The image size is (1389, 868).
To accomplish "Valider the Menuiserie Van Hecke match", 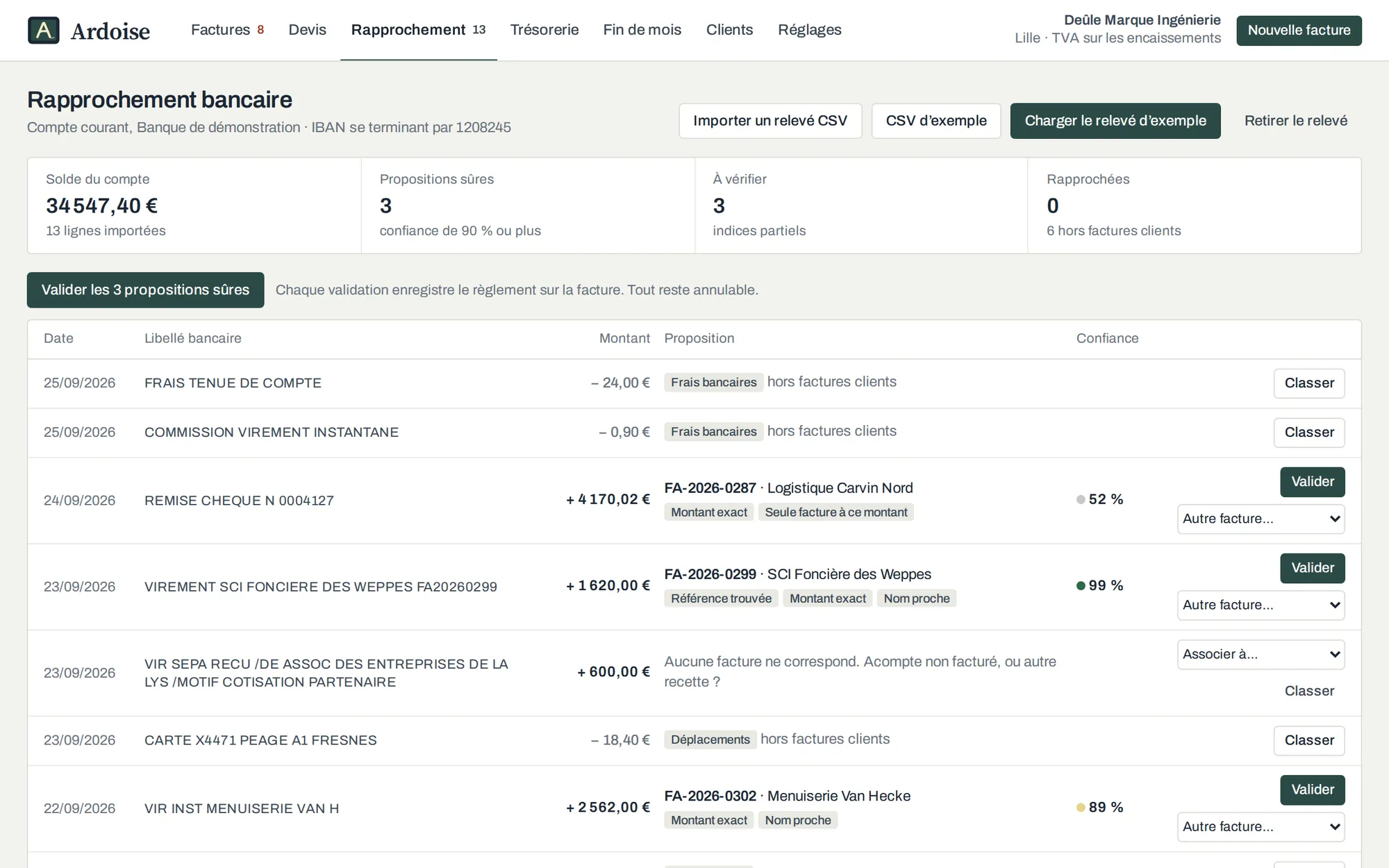I will [1313, 790].
